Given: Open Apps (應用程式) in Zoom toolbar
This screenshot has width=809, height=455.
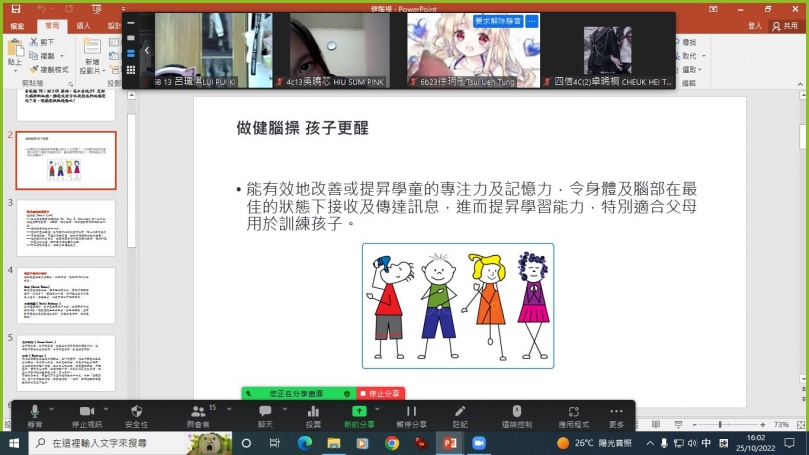Looking at the screenshot, I should click(573, 415).
